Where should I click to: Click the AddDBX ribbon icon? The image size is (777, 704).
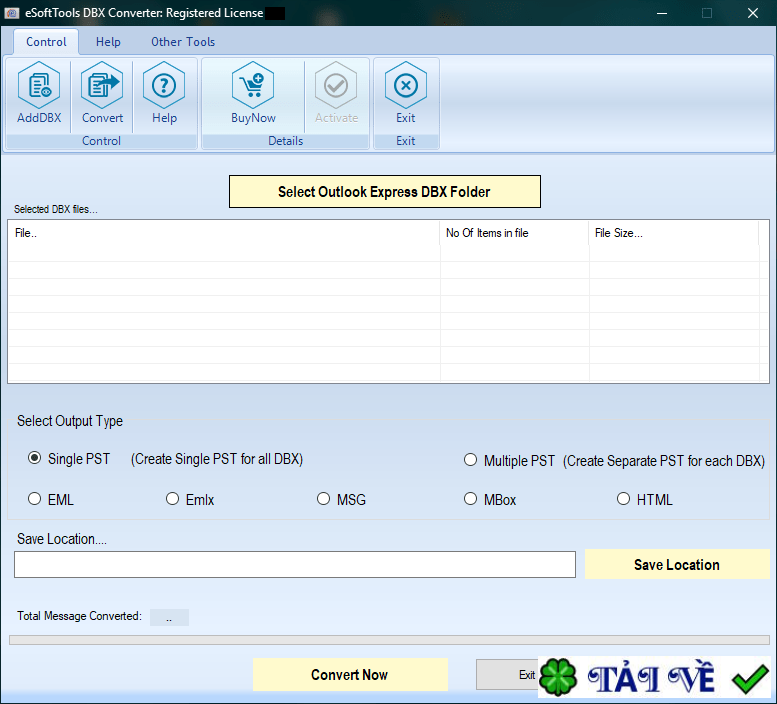(39, 87)
